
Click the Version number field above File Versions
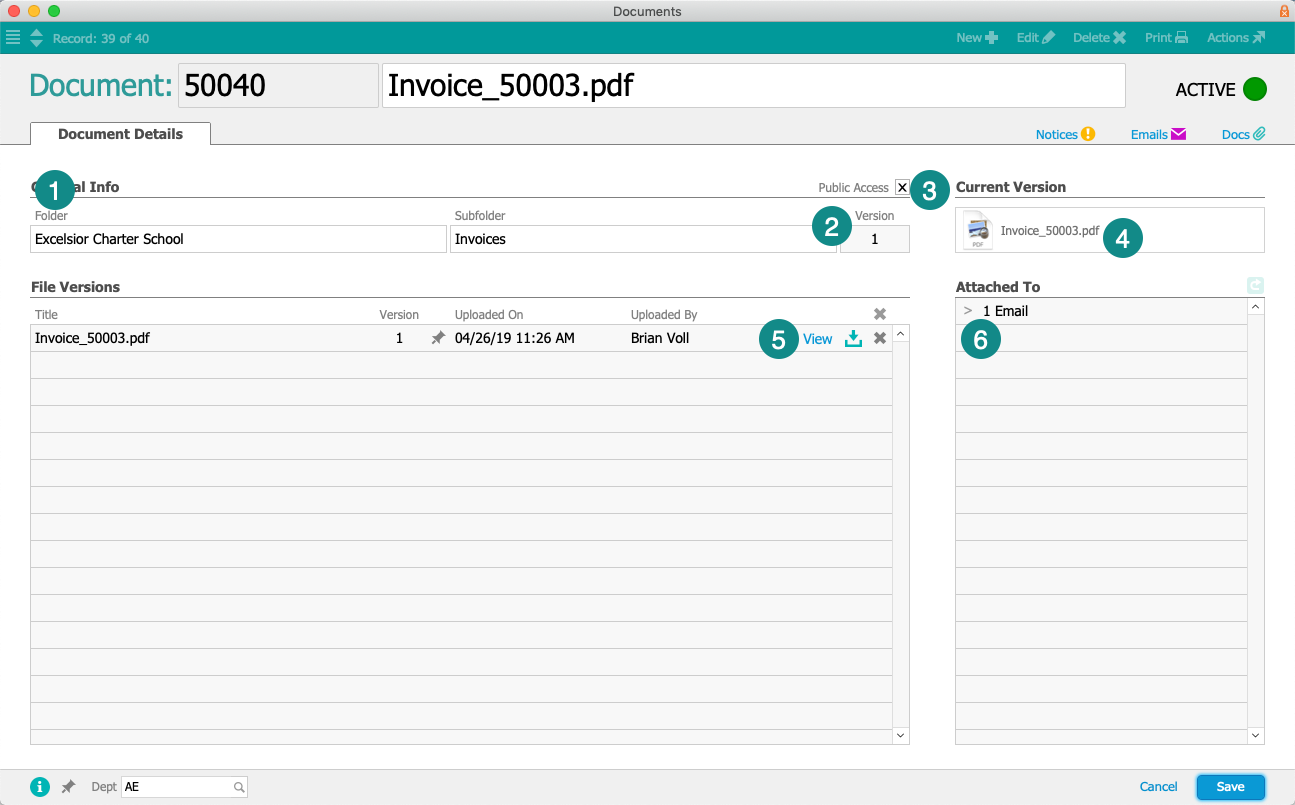875,239
